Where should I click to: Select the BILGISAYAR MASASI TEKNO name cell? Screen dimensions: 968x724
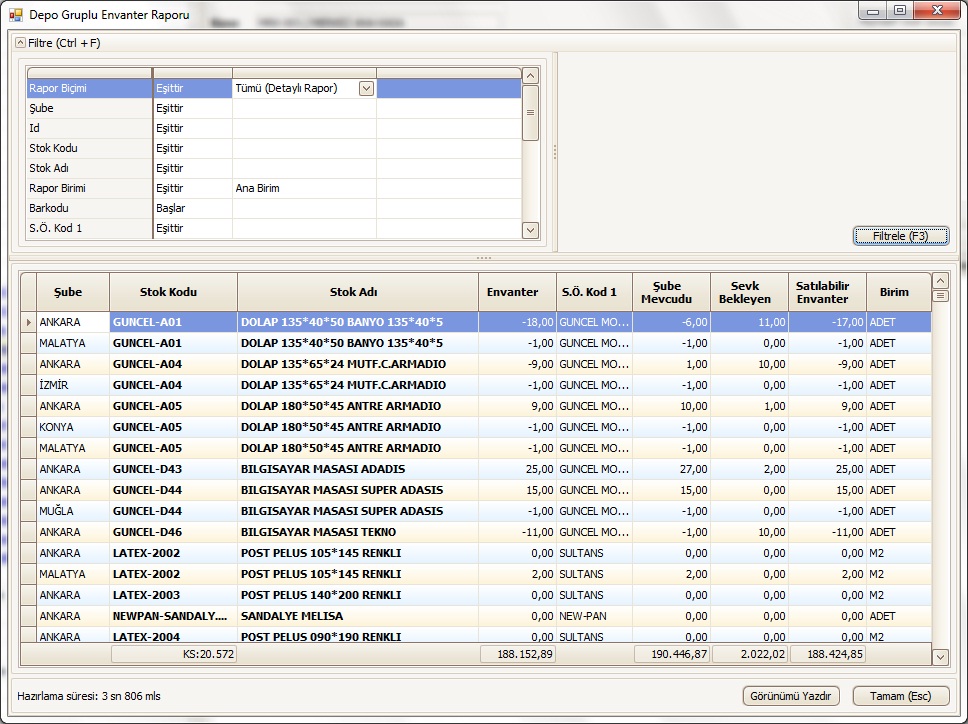click(358, 532)
